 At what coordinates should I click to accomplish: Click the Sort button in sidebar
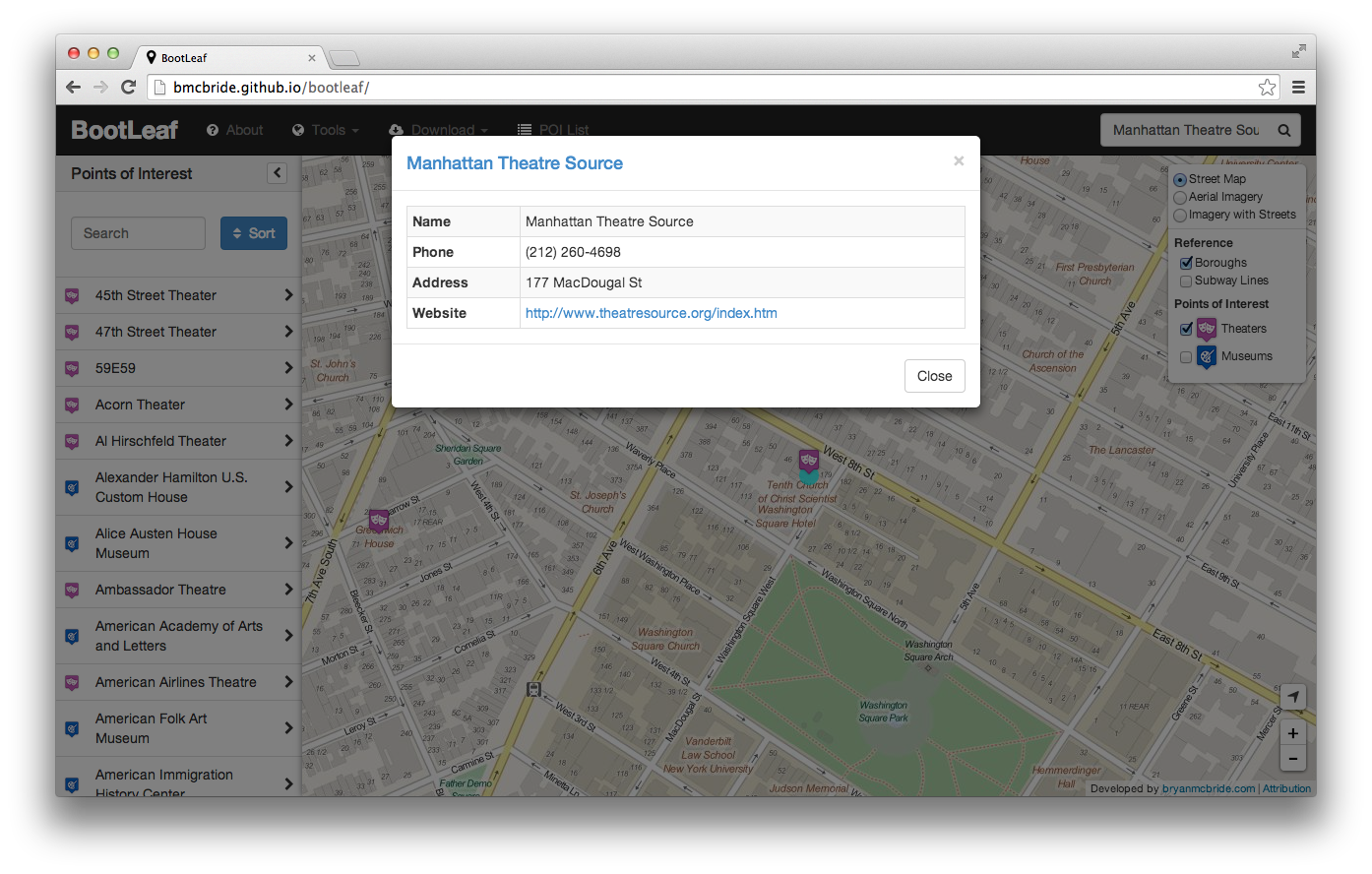point(254,233)
